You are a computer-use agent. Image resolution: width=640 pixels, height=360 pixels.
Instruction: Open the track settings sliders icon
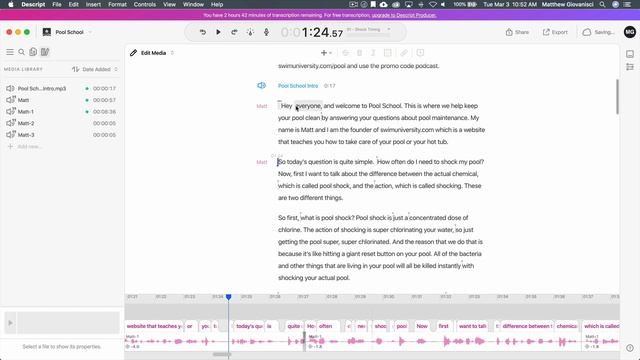pos(630,67)
